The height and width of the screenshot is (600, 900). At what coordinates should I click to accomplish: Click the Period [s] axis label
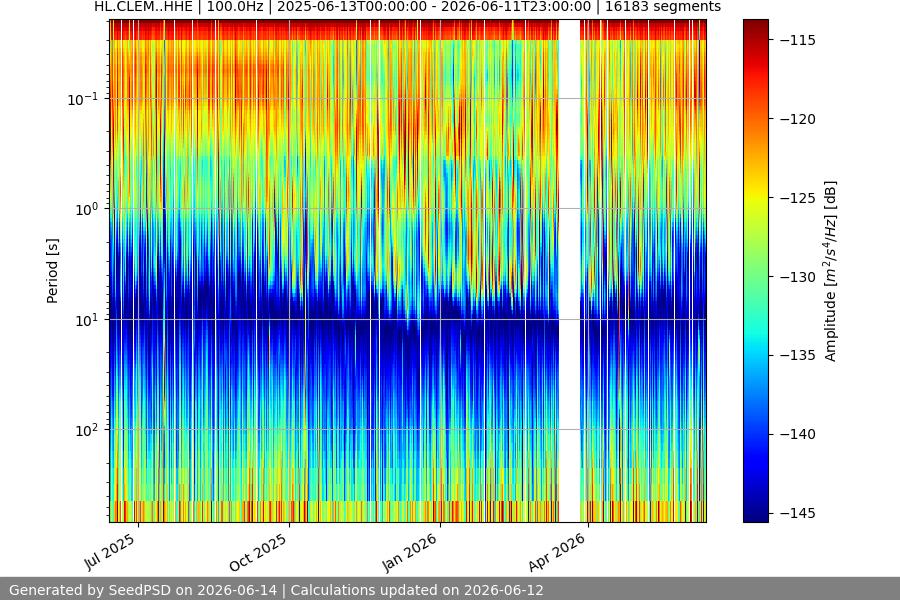click(52, 271)
